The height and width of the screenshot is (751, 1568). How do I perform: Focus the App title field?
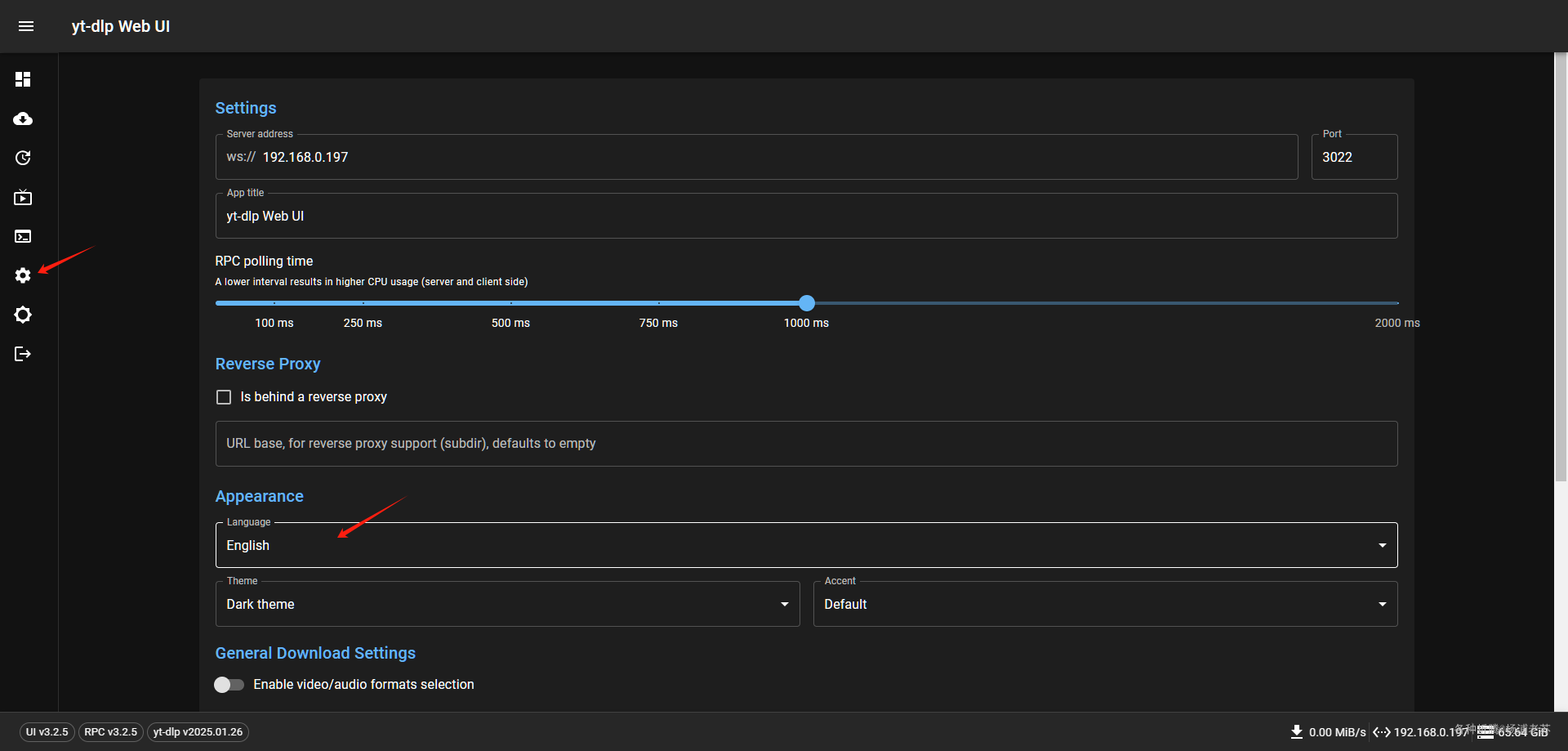(806, 216)
